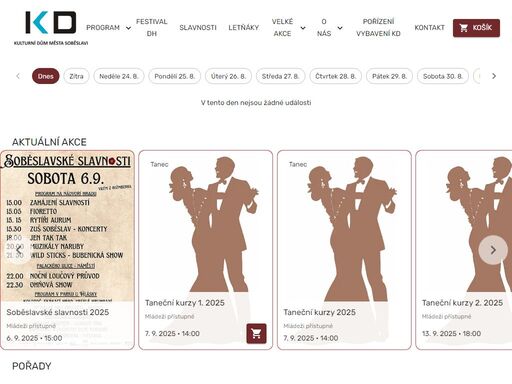Open the Program menu item
The width and height of the screenshot is (512, 384).
pyautogui.click(x=103, y=28)
